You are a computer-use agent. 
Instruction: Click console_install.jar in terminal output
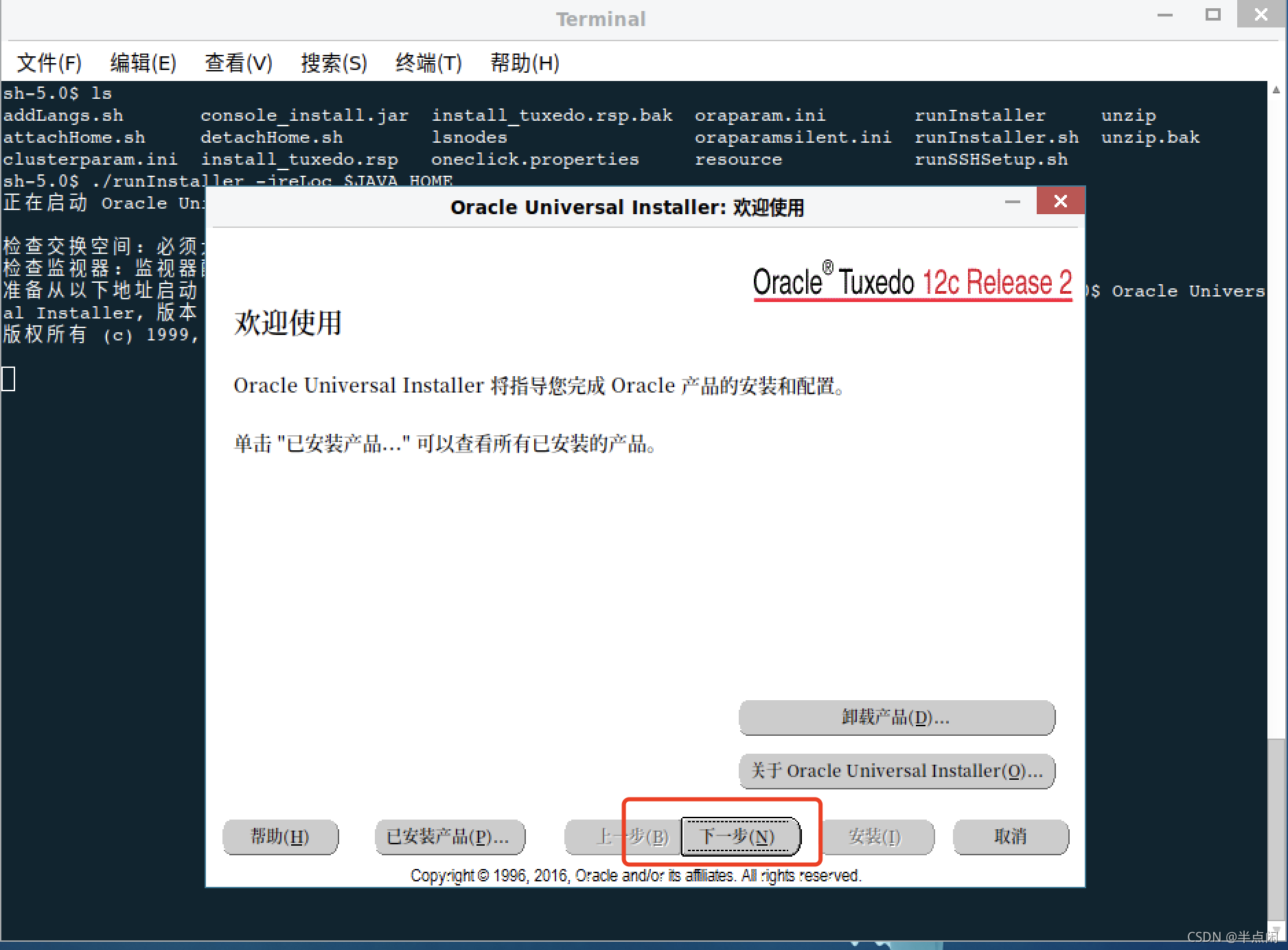point(304,115)
